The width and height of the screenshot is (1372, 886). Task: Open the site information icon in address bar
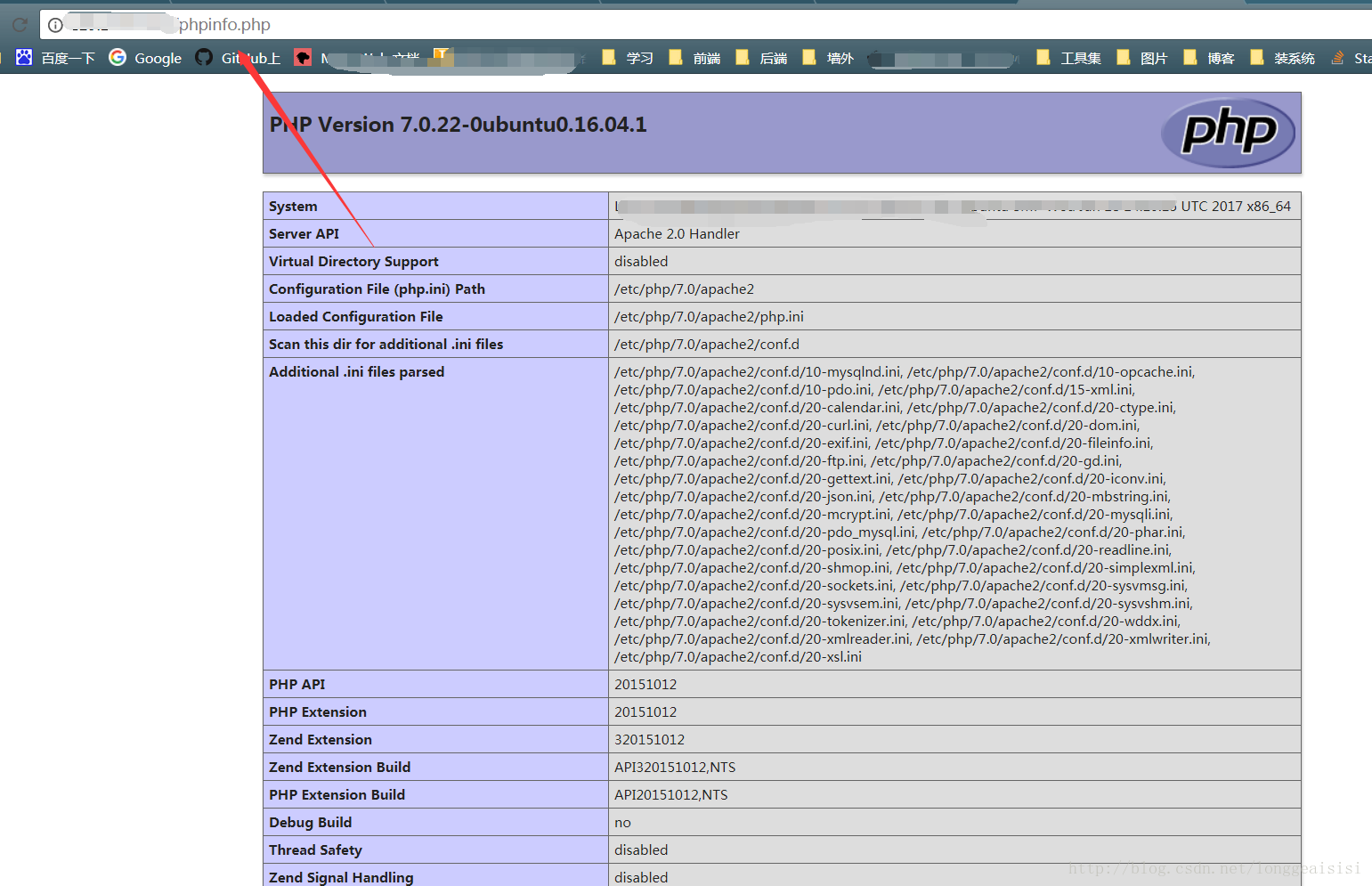(55, 25)
